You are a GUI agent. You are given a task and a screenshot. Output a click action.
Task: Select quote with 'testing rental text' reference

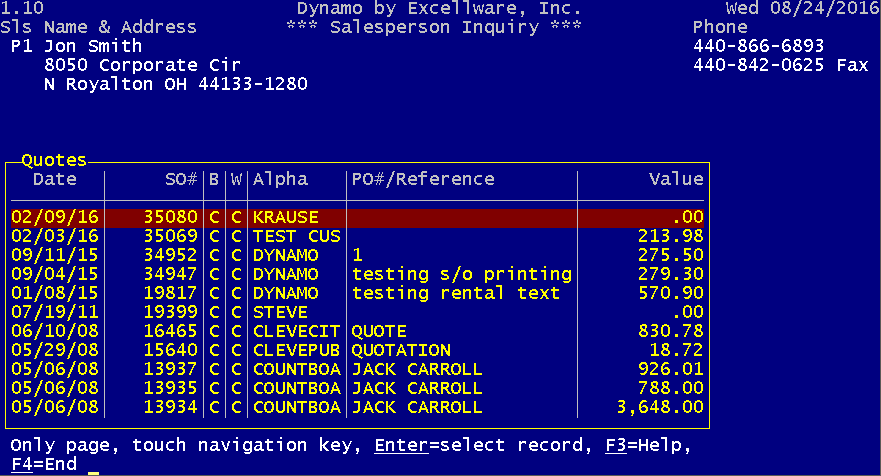[357, 293]
